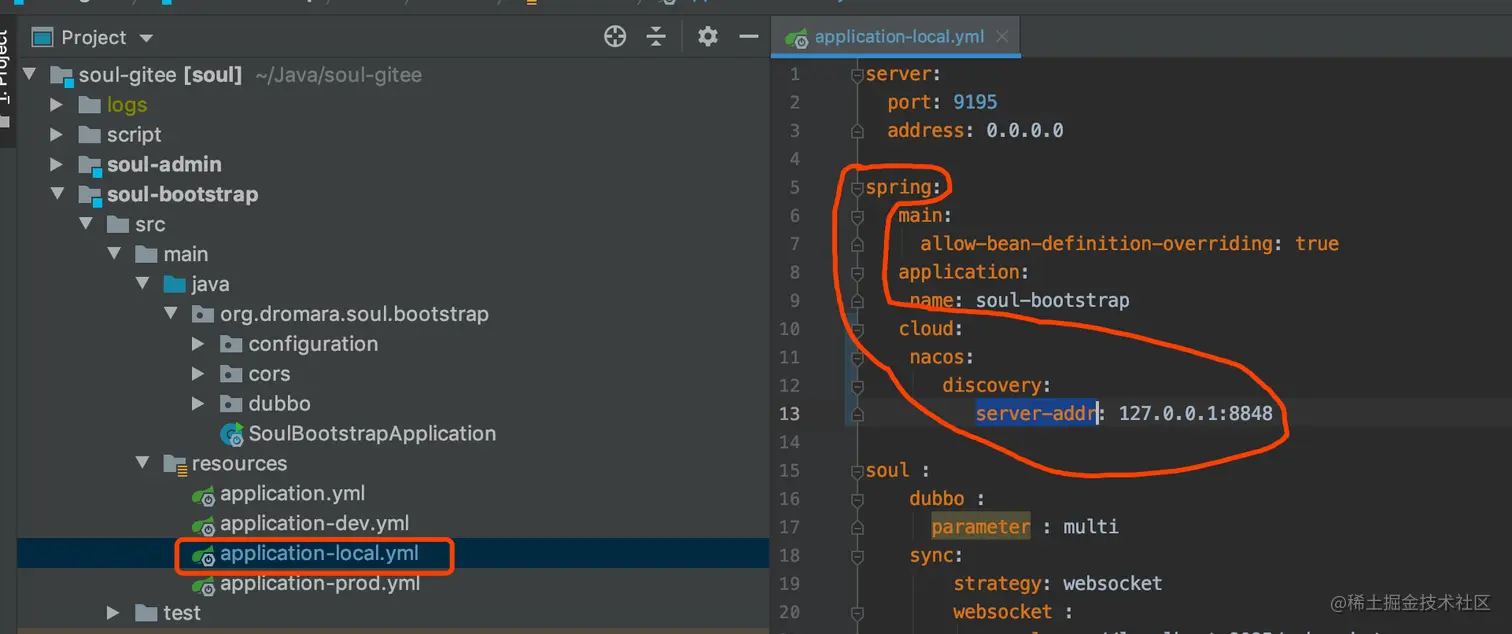The width and height of the screenshot is (1512, 634).
Task: Open application-prod.yml file
Action: [x=320, y=584]
